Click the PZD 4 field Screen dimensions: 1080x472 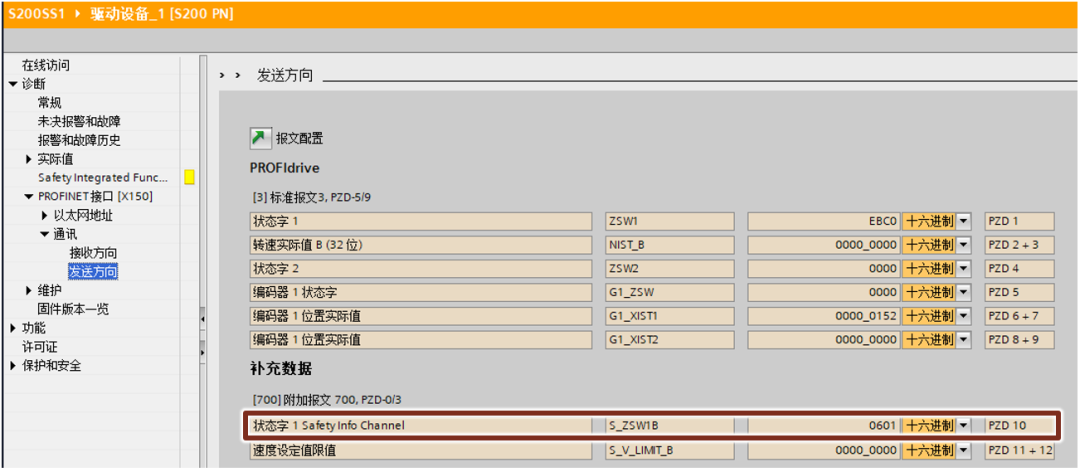tap(1019, 268)
